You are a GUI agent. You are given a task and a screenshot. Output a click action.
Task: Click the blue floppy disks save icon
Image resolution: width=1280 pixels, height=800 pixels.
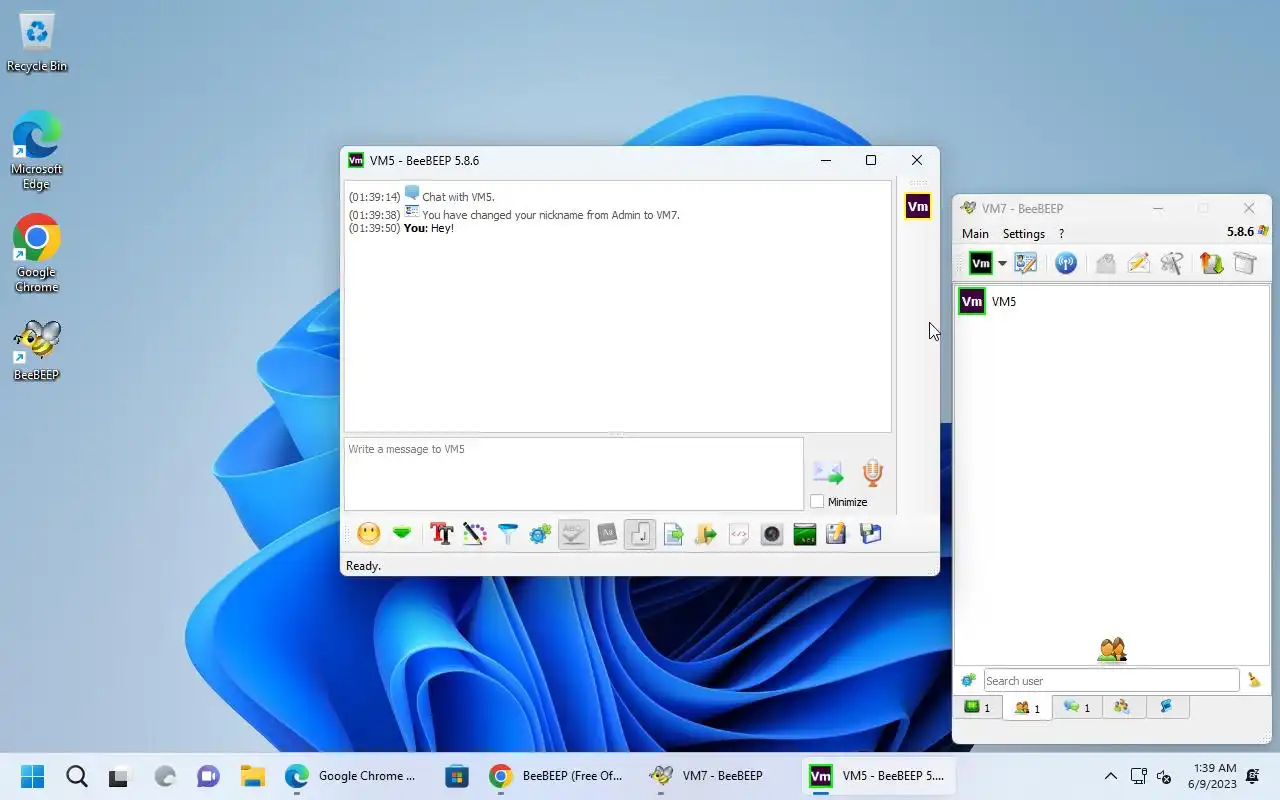tap(870, 534)
